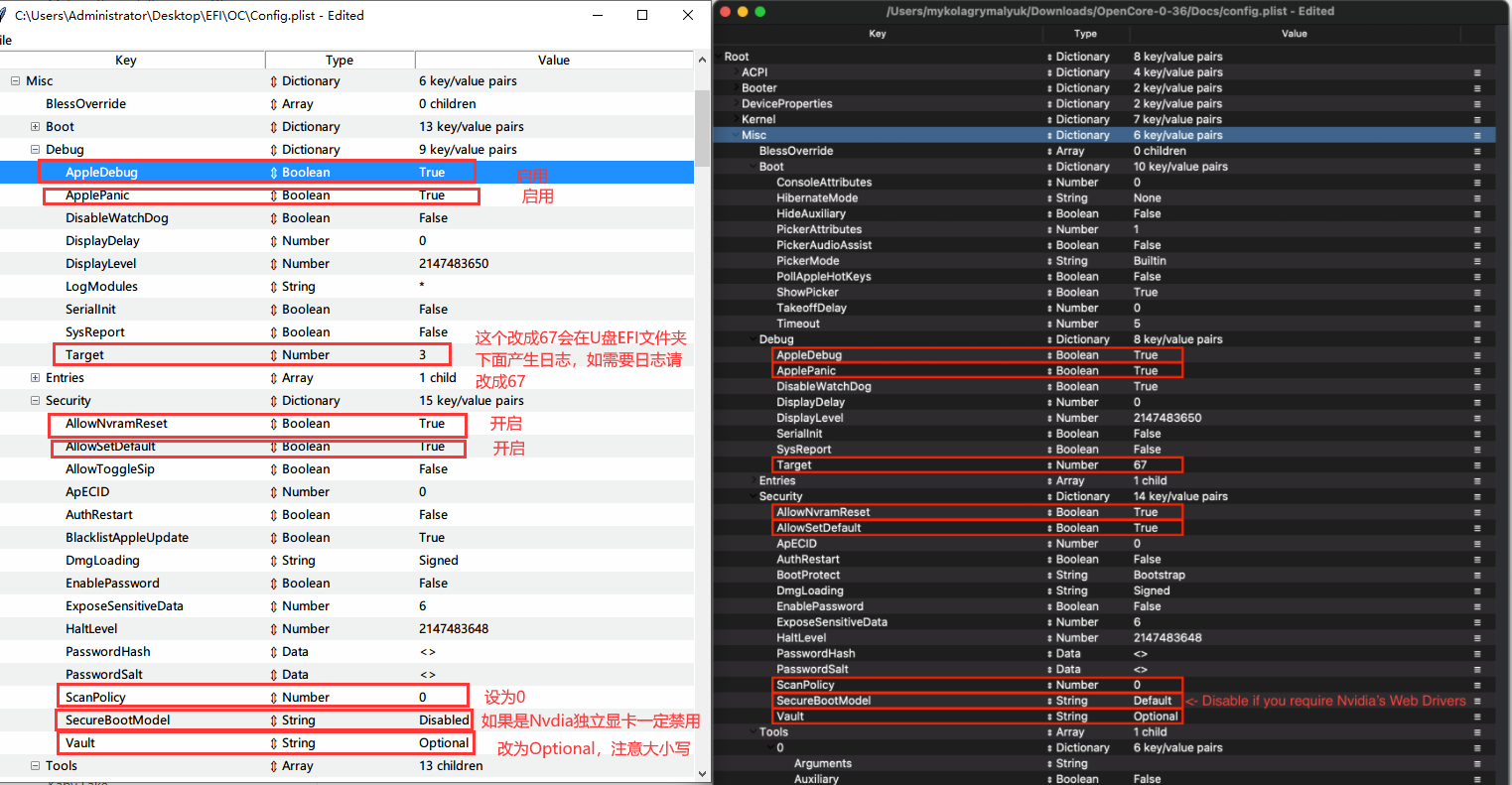Toggle DisableWatchDog False value in Windows editor

coord(433,218)
